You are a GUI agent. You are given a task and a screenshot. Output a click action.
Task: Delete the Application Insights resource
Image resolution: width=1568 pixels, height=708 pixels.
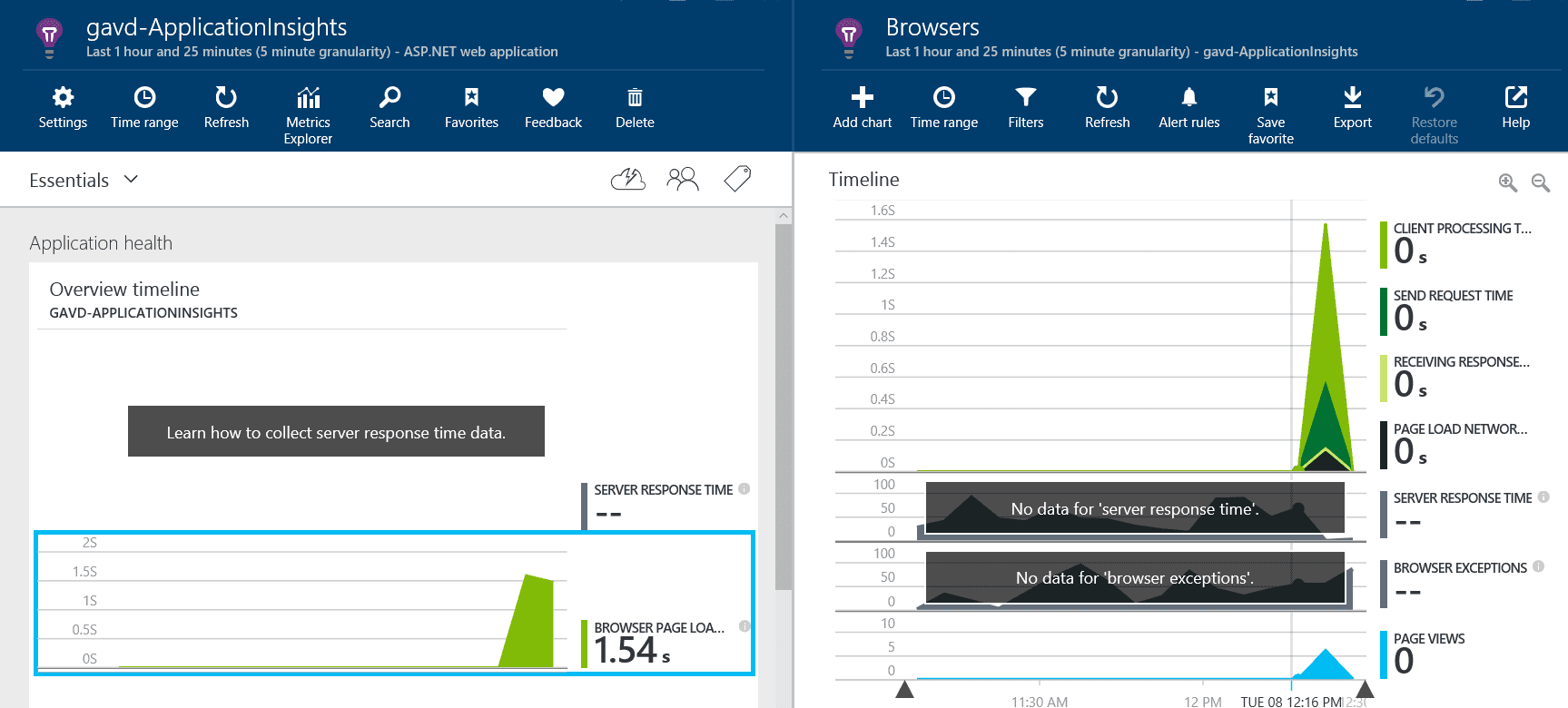coord(635,108)
